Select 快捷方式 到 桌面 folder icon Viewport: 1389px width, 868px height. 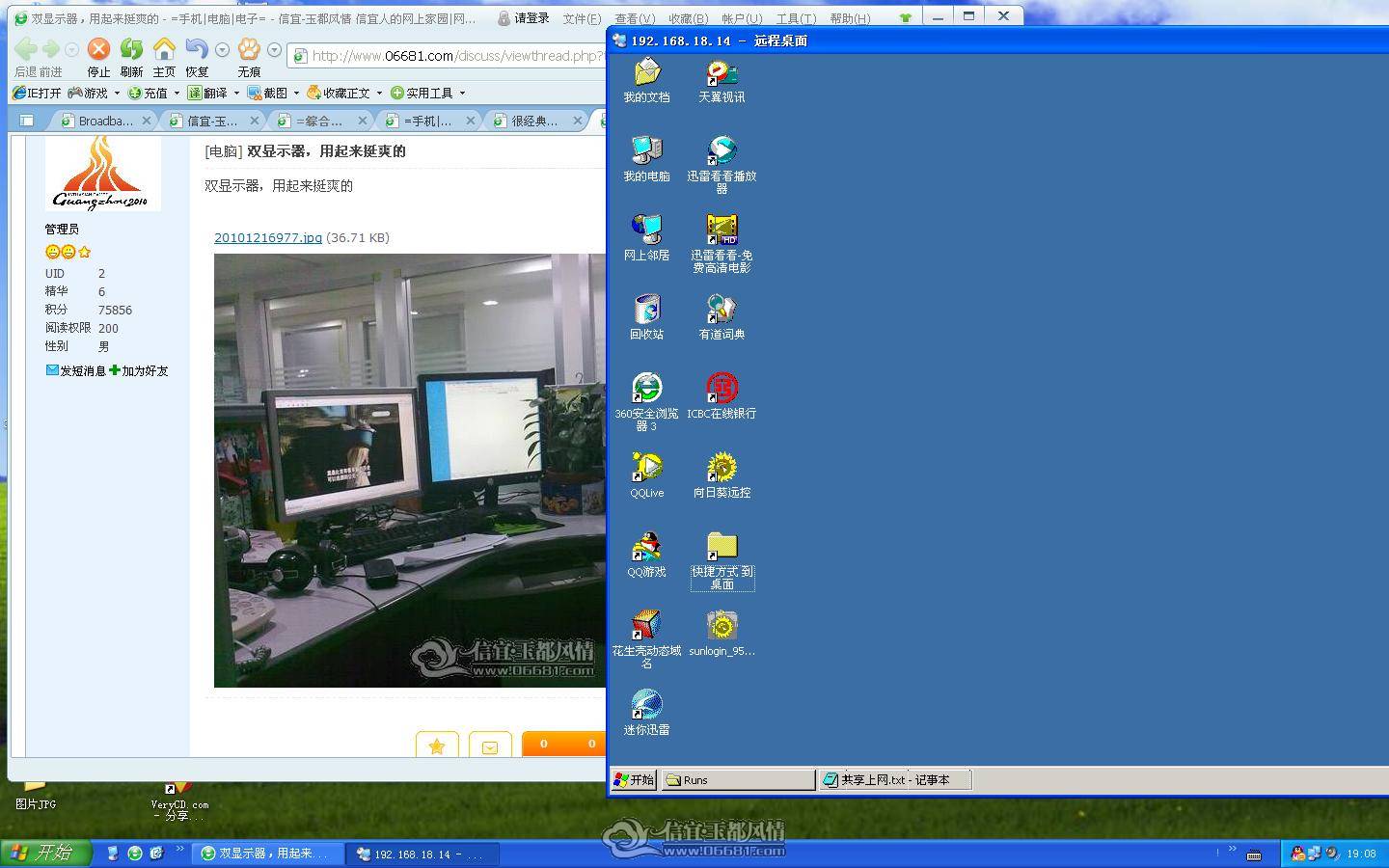pos(722,561)
